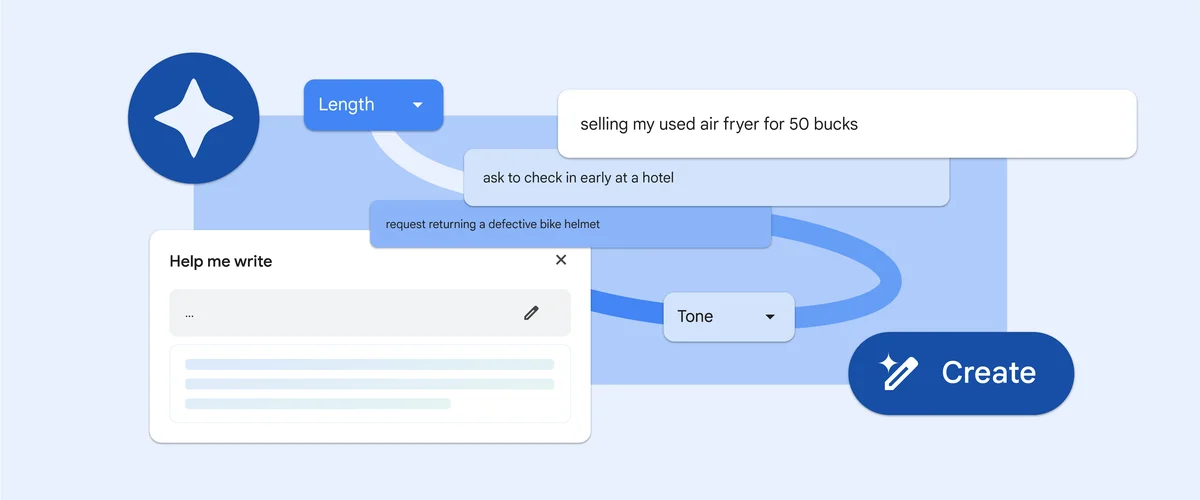Click empty space in Help me write card
This screenshot has height=500, width=1200.
pyautogui.click(x=400, y=262)
